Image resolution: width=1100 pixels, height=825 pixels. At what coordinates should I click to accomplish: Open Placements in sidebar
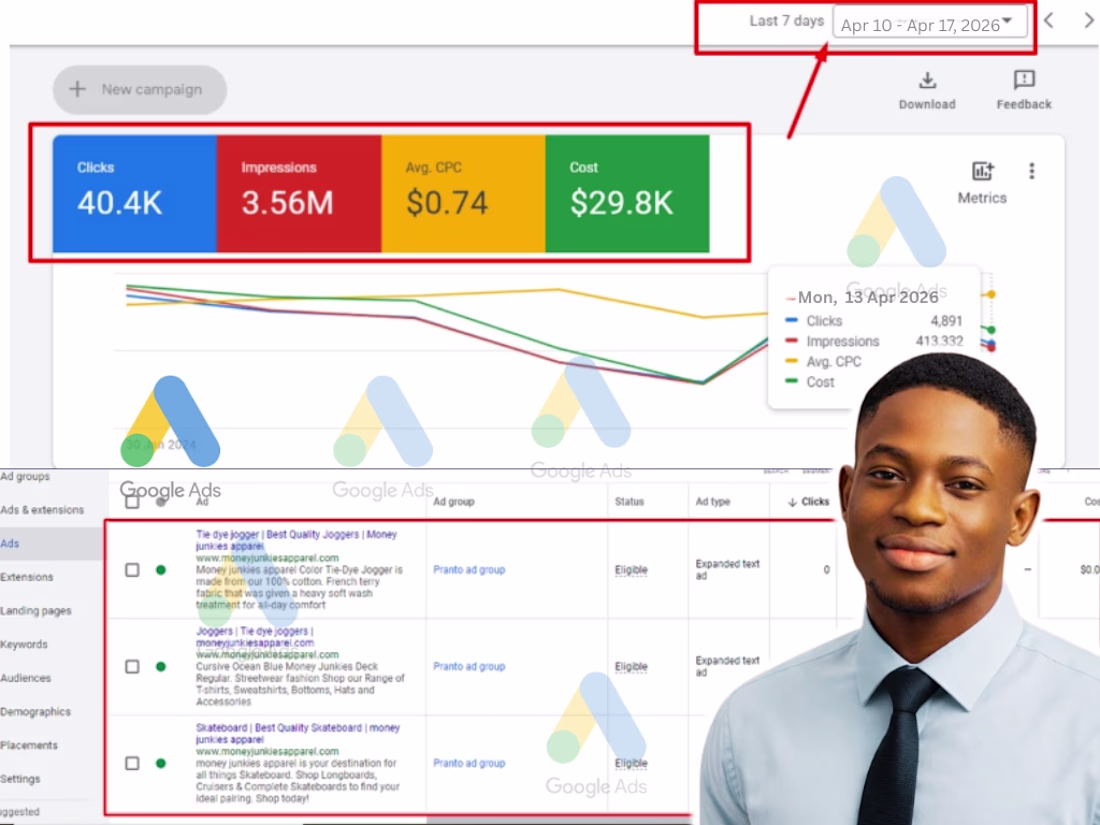29,746
